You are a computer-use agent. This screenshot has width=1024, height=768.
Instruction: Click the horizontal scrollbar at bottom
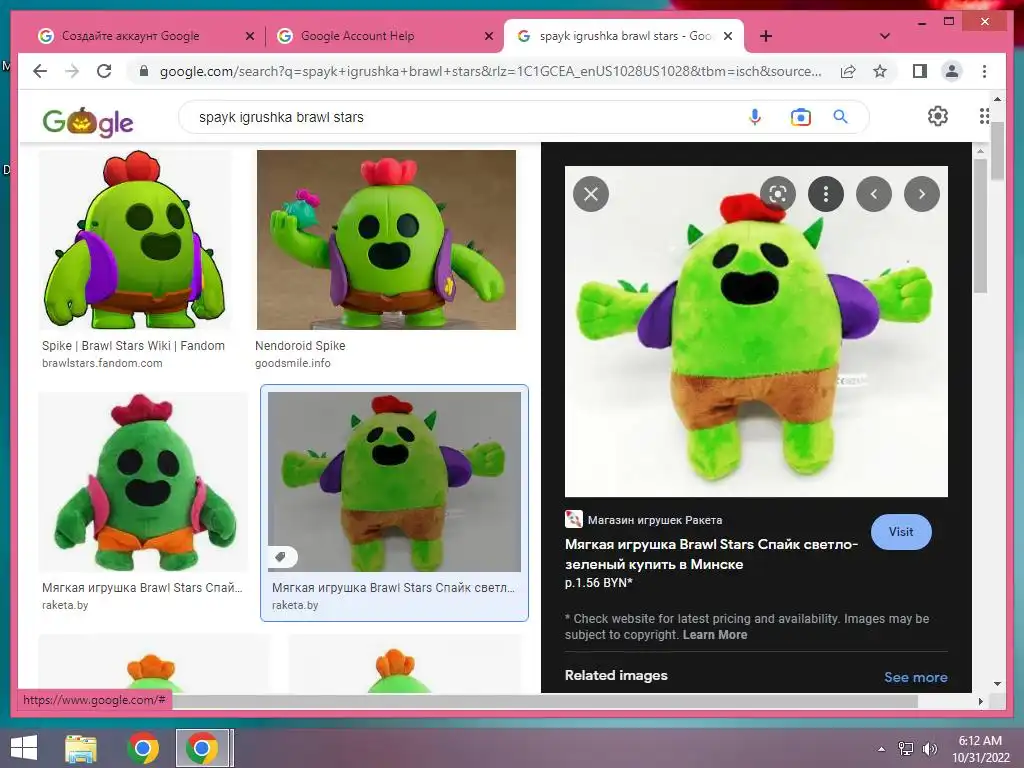[x=545, y=701]
